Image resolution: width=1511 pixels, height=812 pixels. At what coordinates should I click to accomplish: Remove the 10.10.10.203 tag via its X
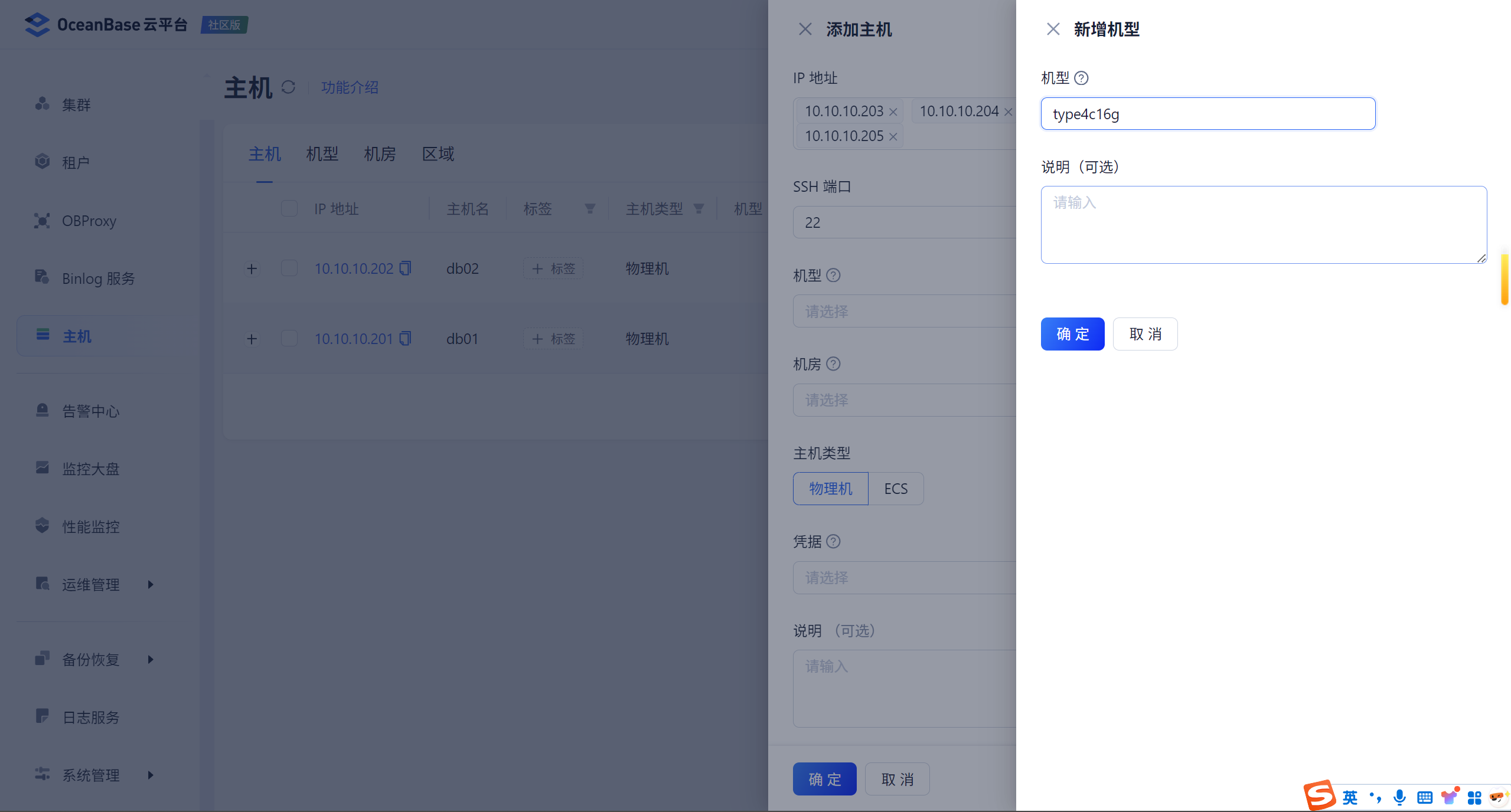coord(893,112)
